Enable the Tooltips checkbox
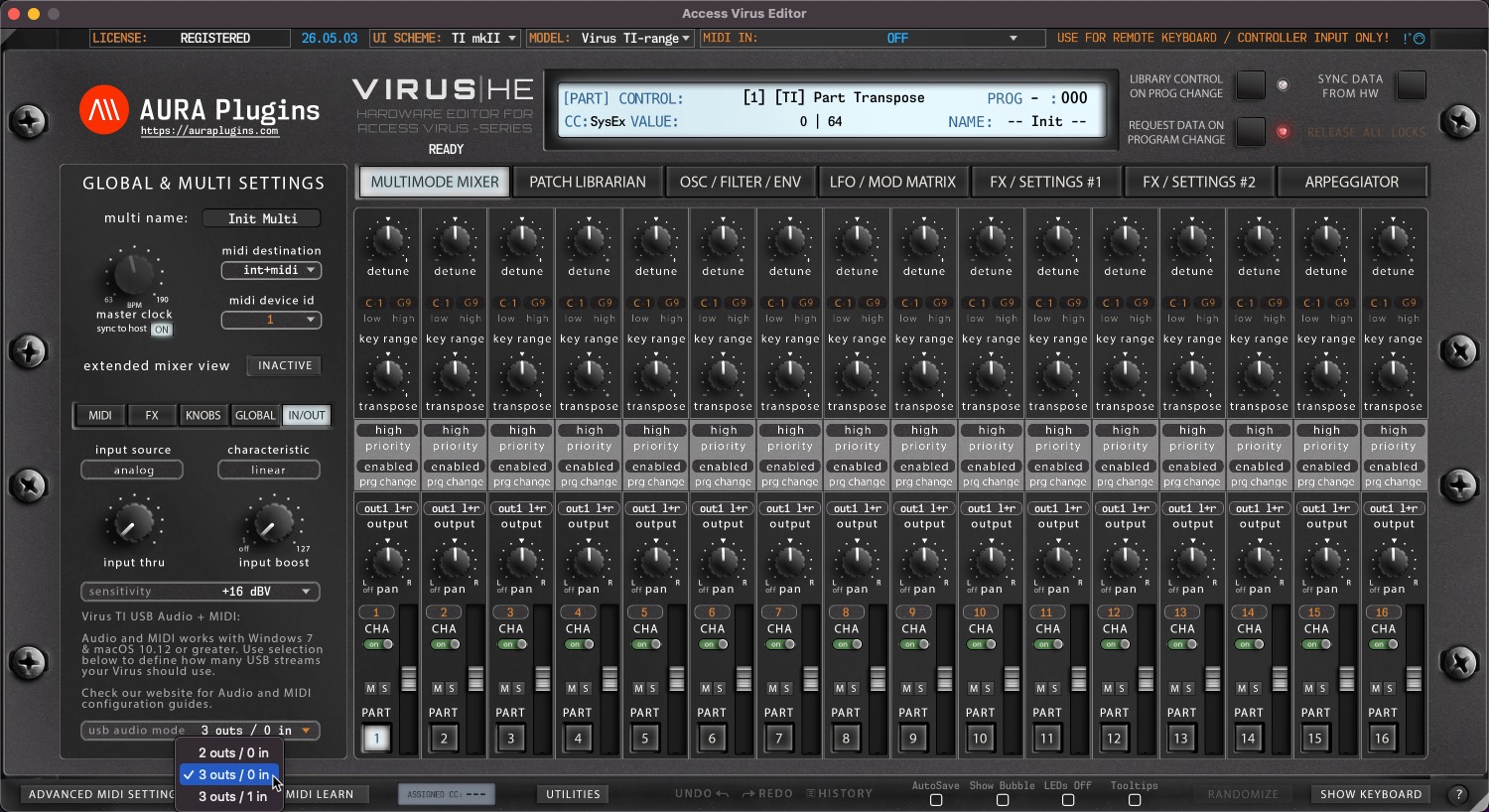The image size is (1489, 812). tap(1135, 799)
